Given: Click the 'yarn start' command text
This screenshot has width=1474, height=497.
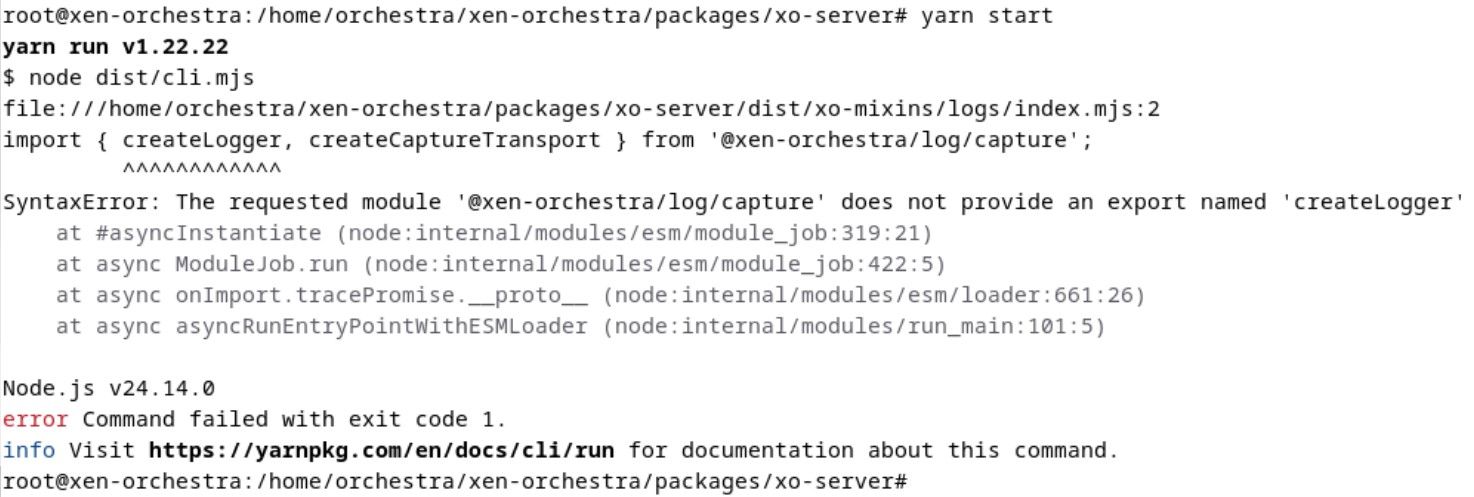Looking at the screenshot, I should [x=986, y=16].
